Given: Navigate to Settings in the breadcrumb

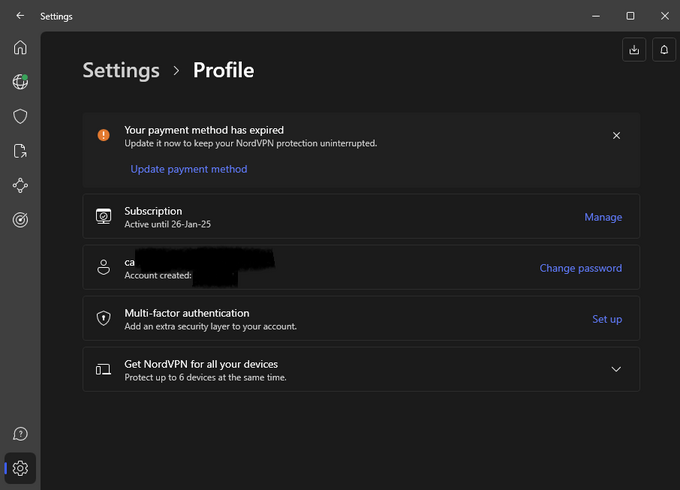Looking at the screenshot, I should coord(121,70).
